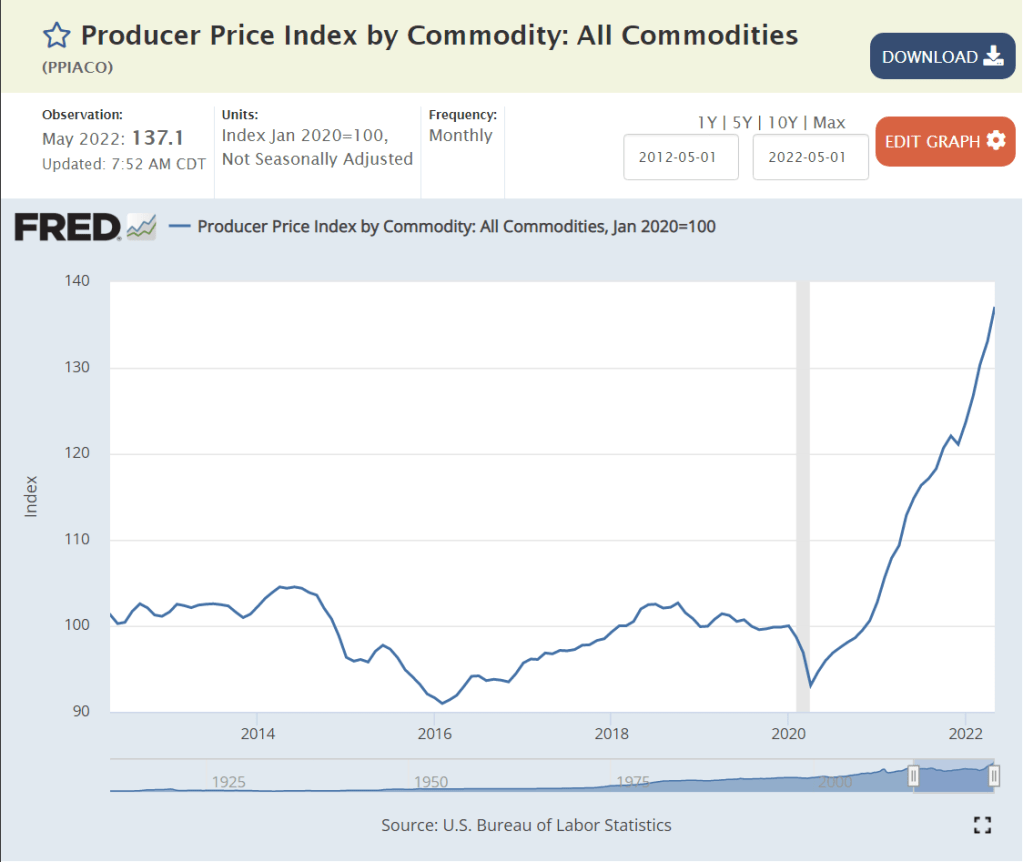Click the series legend label text
Viewport: 1023px width, 862px height.
coord(456,226)
